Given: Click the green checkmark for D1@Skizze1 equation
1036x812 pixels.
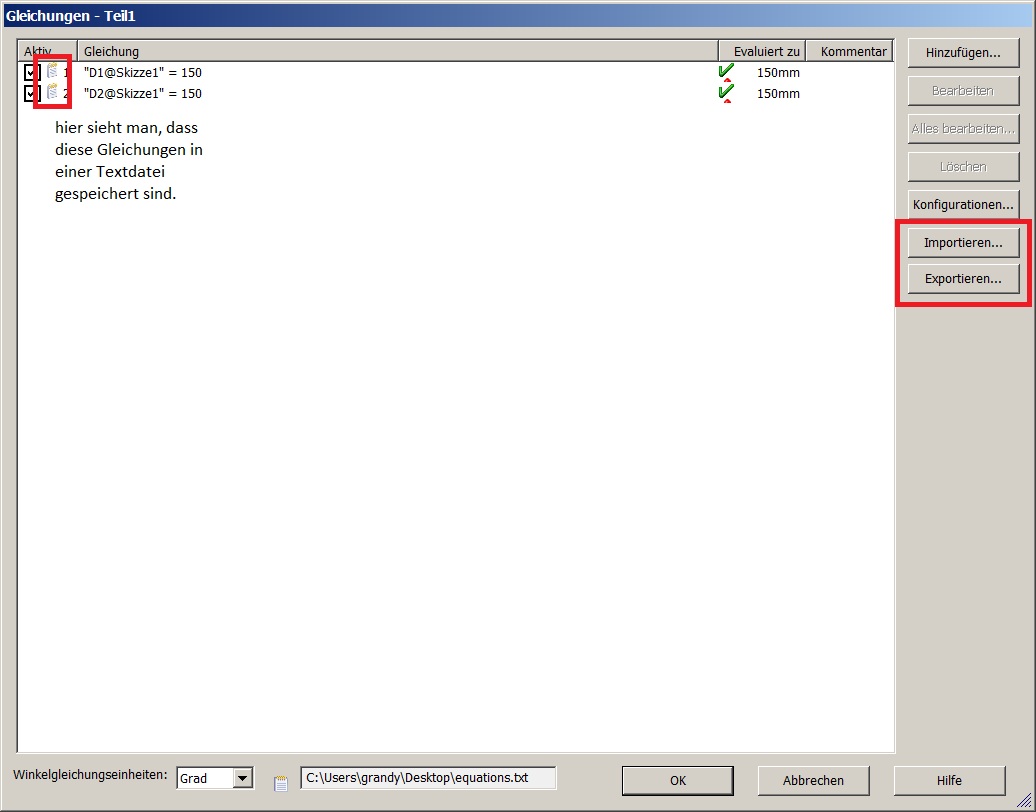Looking at the screenshot, I should click(x=726, y=71).
